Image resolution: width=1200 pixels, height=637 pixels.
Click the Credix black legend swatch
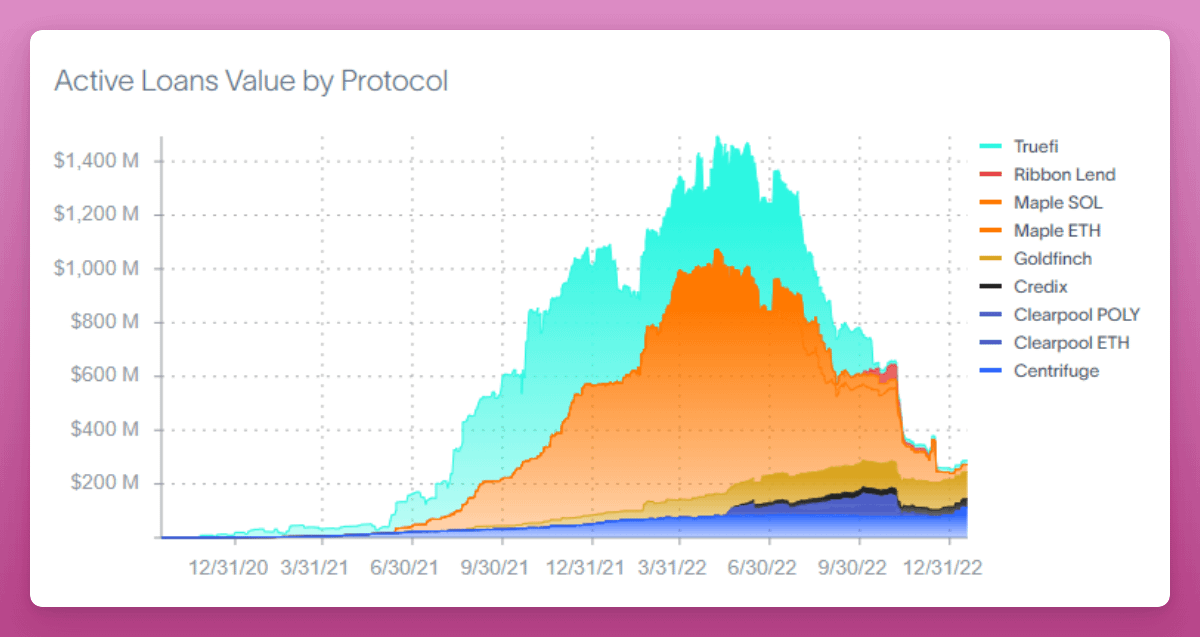[x=990, y=287]
